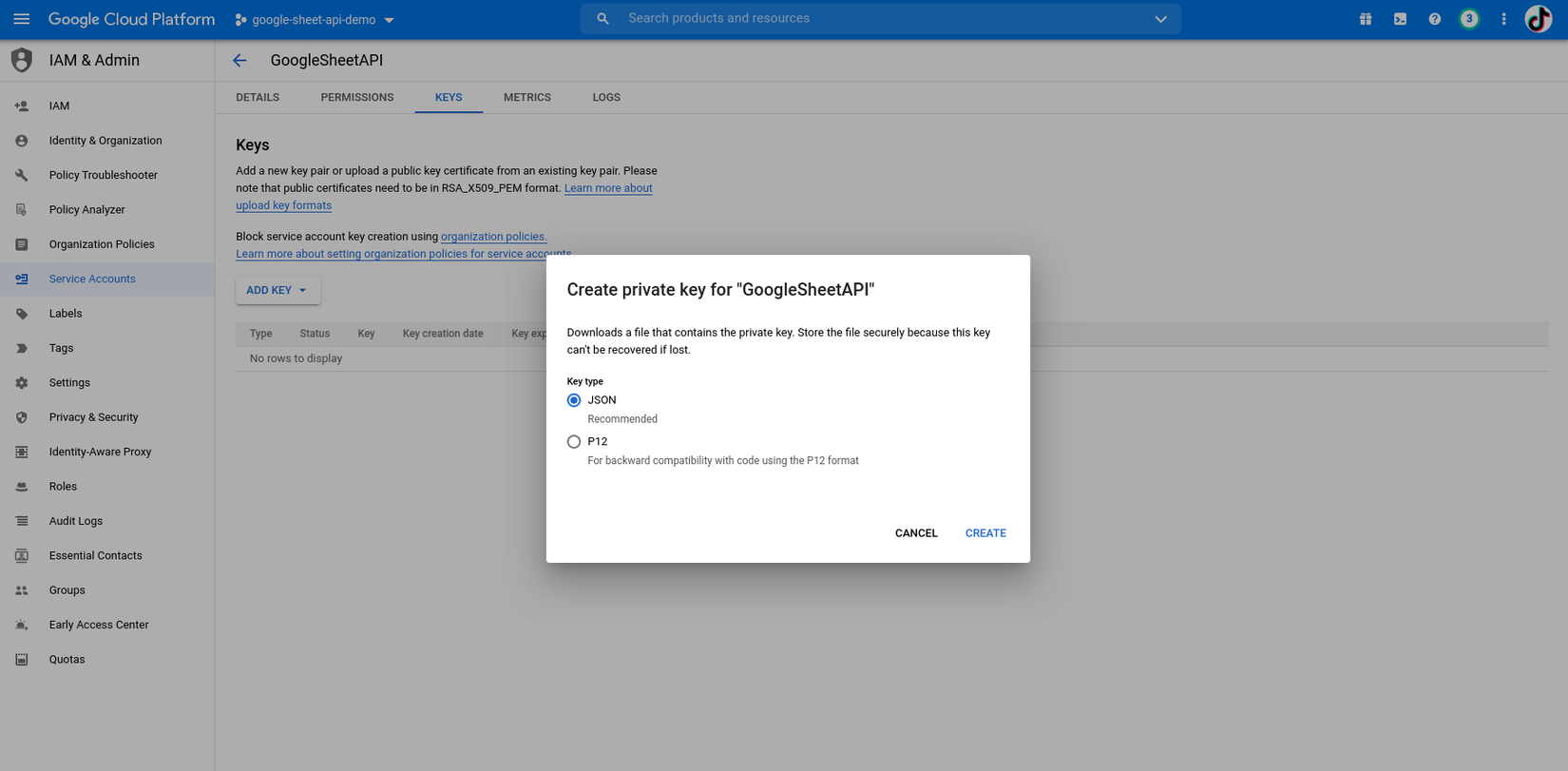Viewport: 1568px width, 771px height.
Task: Click the Audit Logs icon
Action: (x=22, y=521)
